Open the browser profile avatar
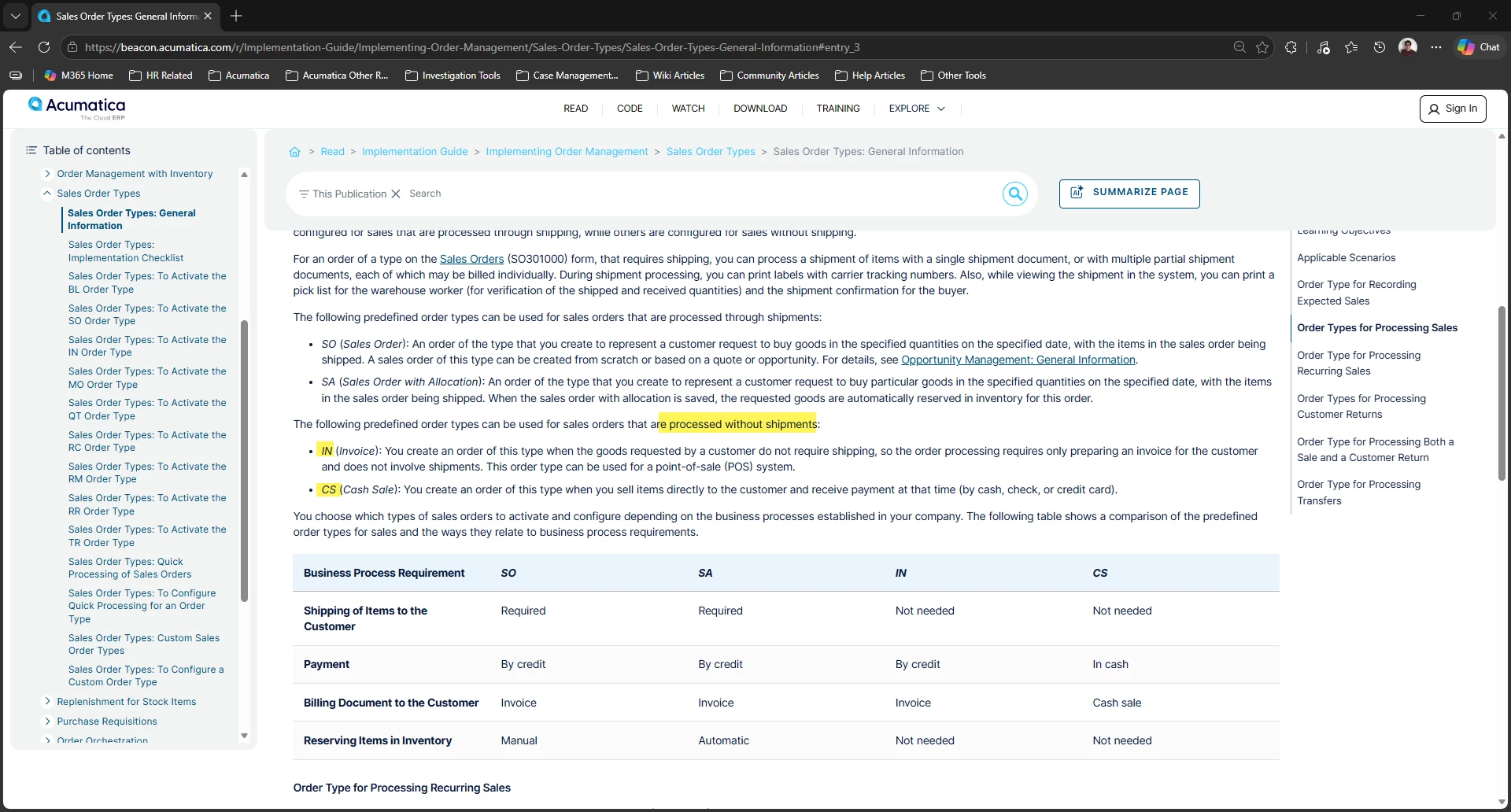The width and height of the screenshot is (1511, 812). [x=1408, y=47]
